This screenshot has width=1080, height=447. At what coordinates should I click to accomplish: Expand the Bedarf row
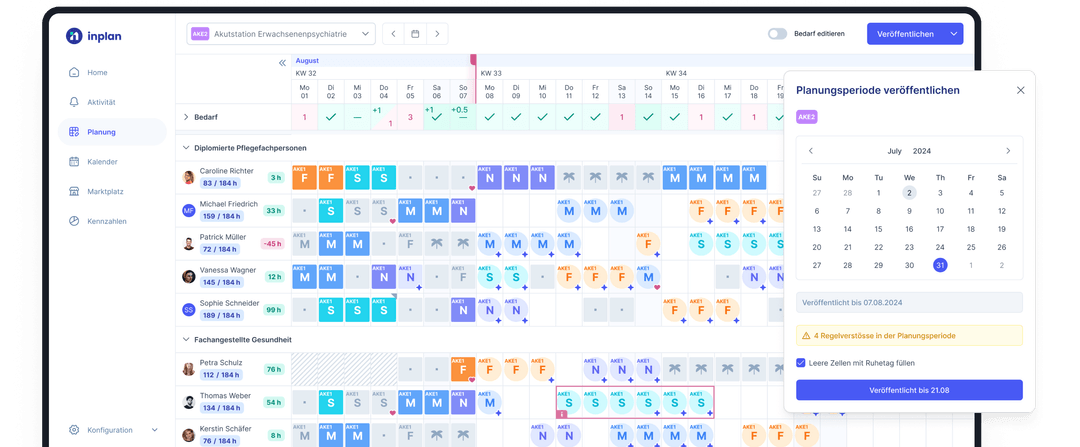[x=186, y=117]
